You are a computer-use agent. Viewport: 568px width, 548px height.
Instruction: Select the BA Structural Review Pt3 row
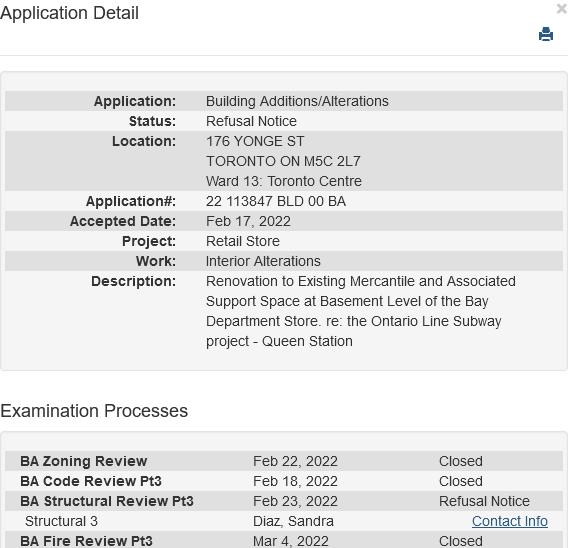pyautogui.click(x=284, y=501)
